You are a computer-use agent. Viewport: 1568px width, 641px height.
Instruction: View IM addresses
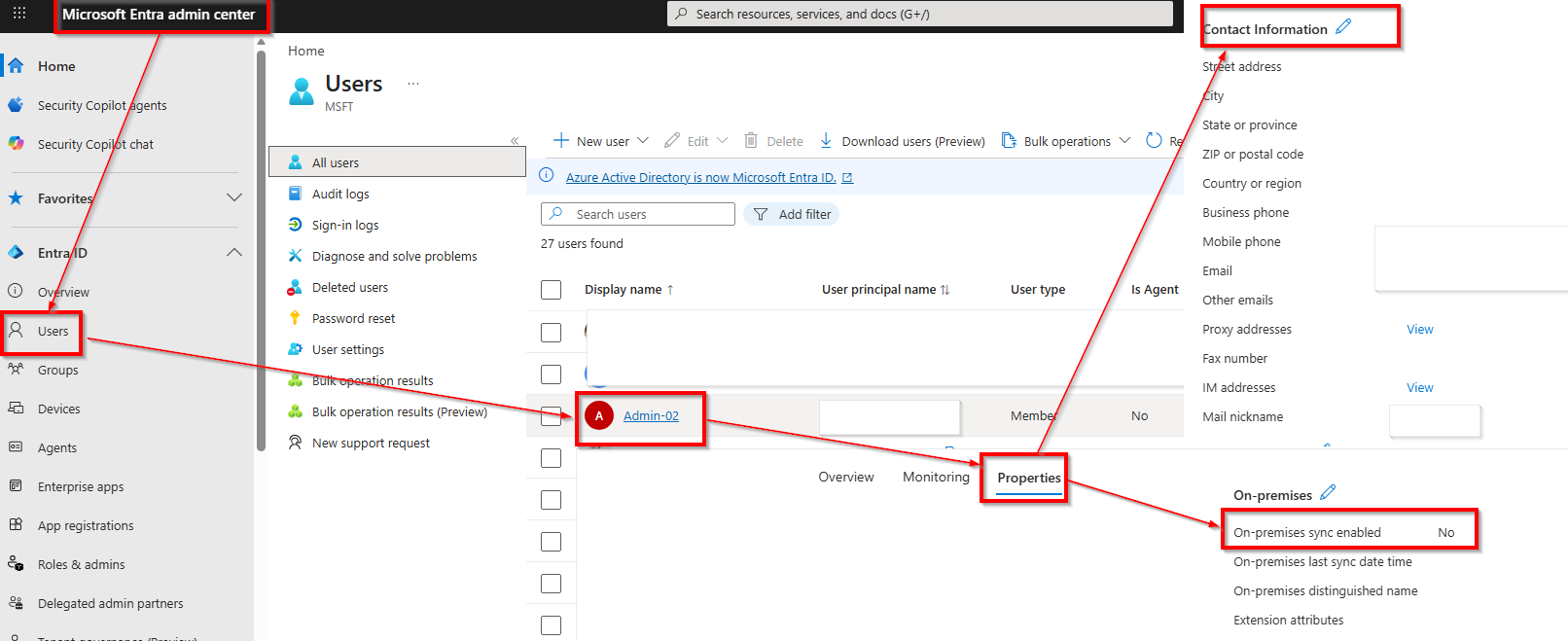coord(1420,388)
